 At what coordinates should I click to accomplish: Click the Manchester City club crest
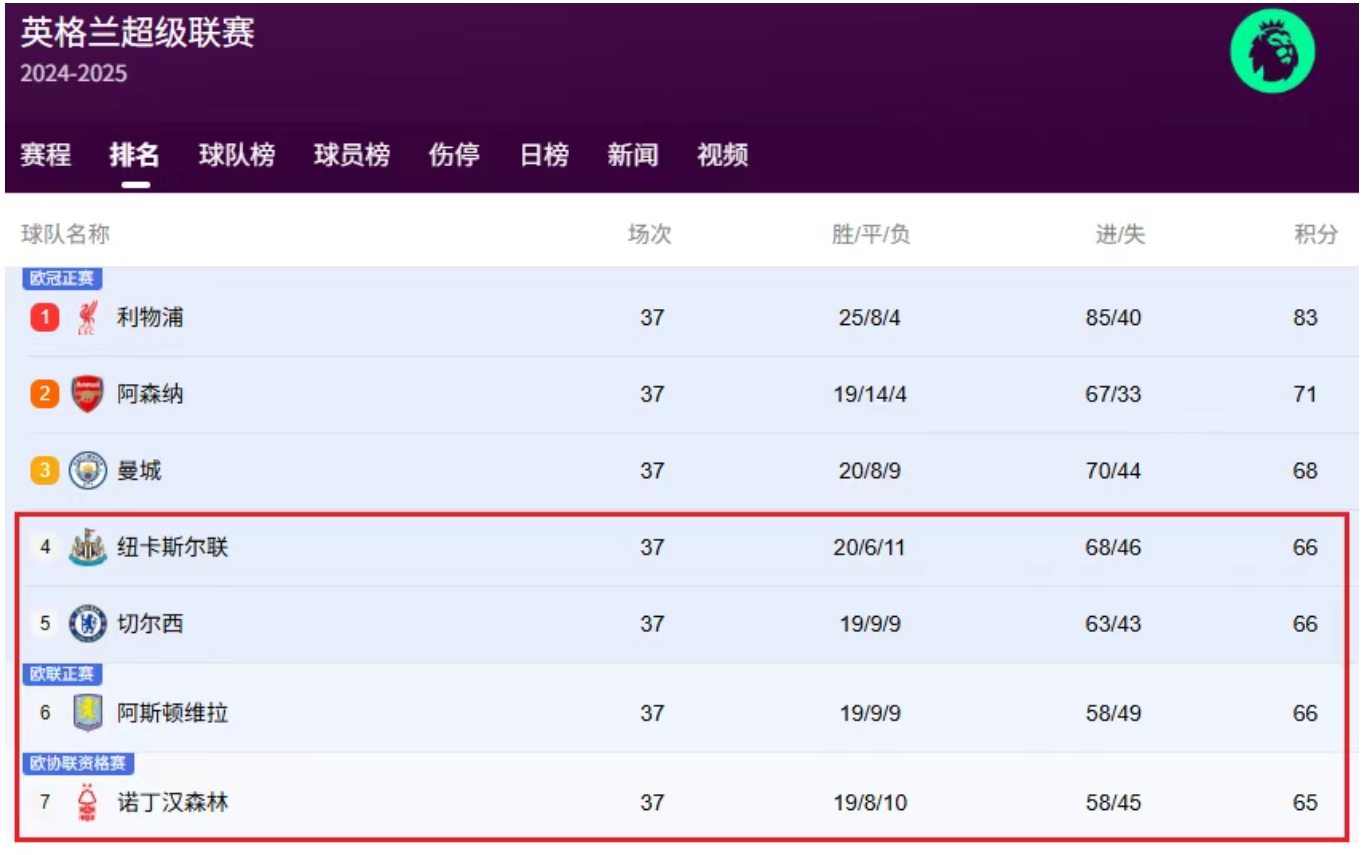[x=88, y=470]
